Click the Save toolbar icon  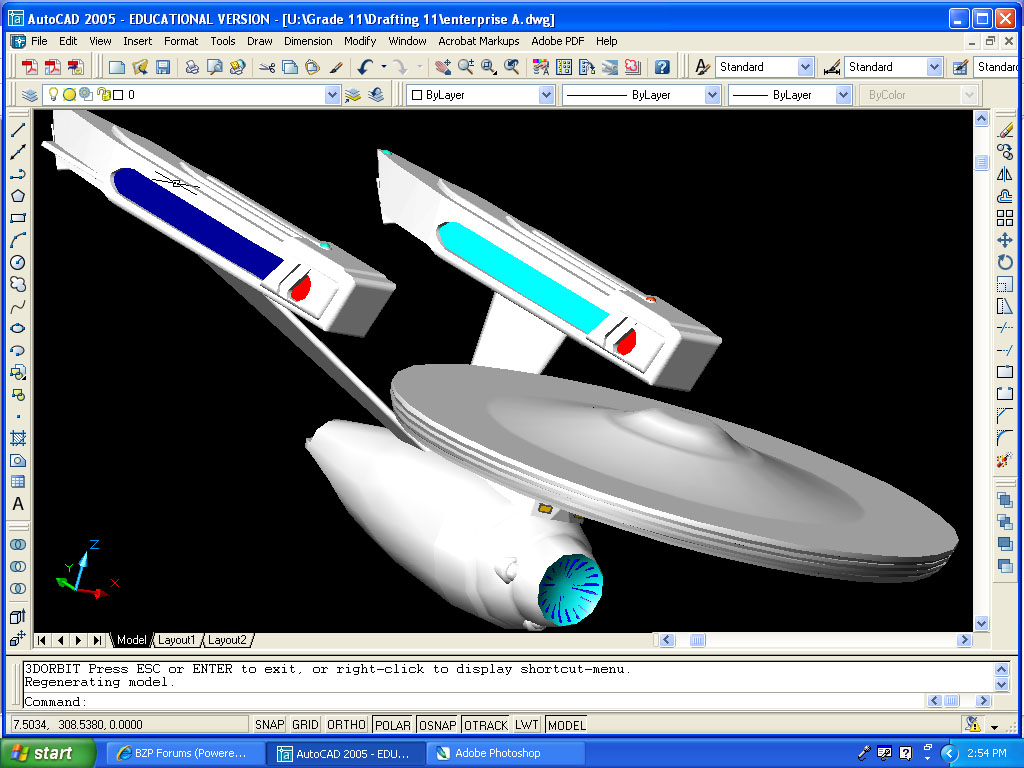click(x=163, y=67)
